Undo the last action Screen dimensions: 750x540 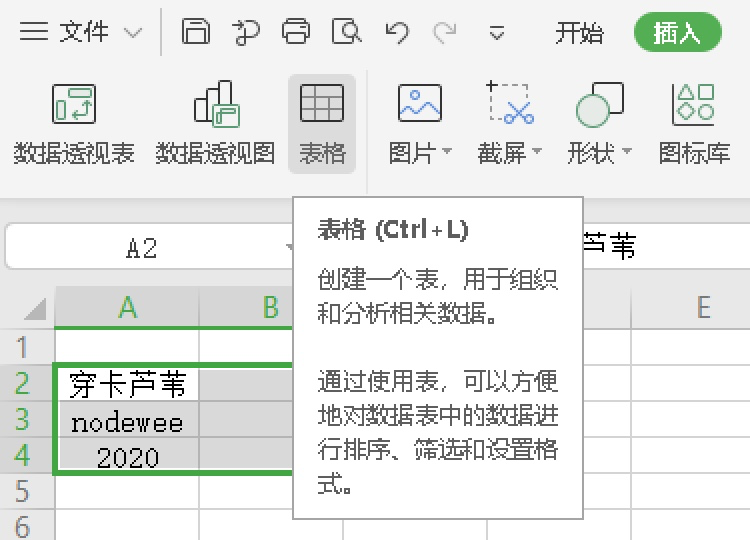coord(397,32)
